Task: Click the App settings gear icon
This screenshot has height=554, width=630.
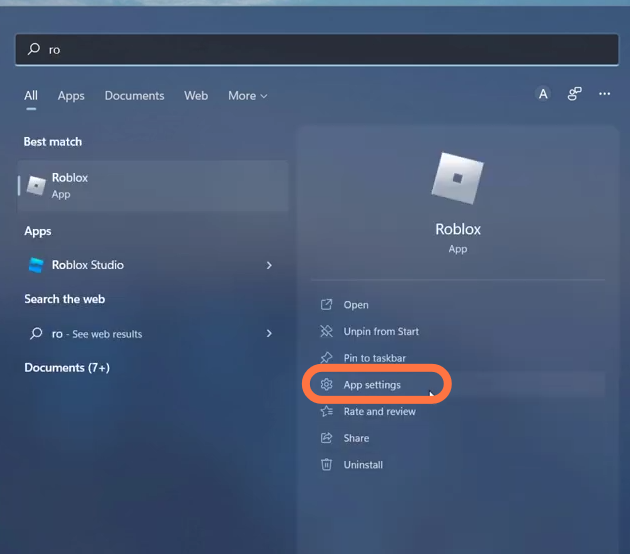Action: click(x=326, y=384)
